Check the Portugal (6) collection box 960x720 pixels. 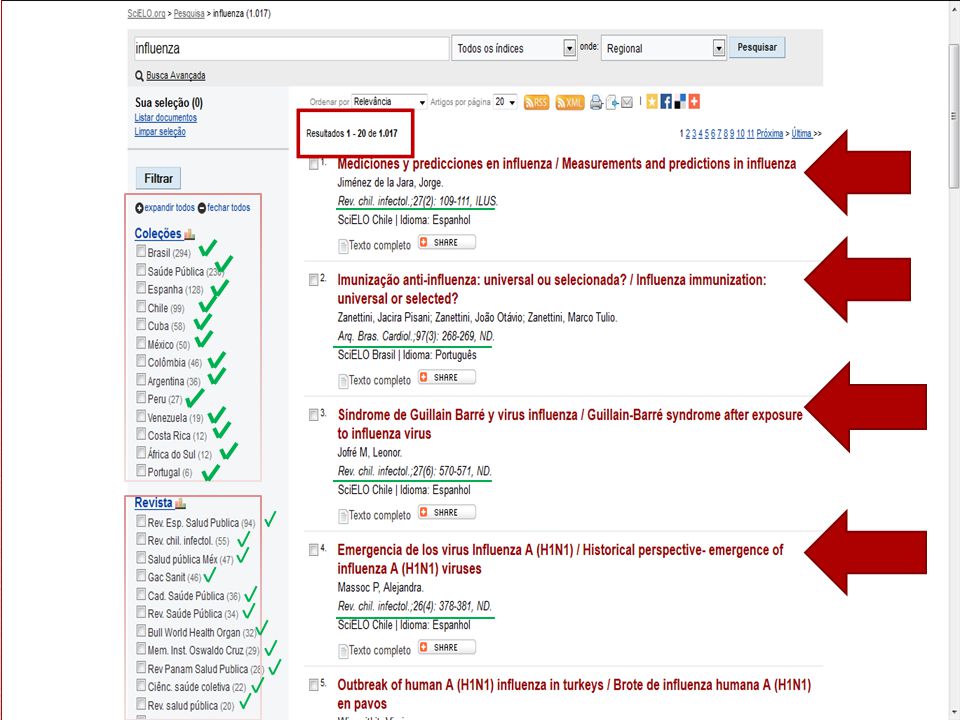[141, 470]
